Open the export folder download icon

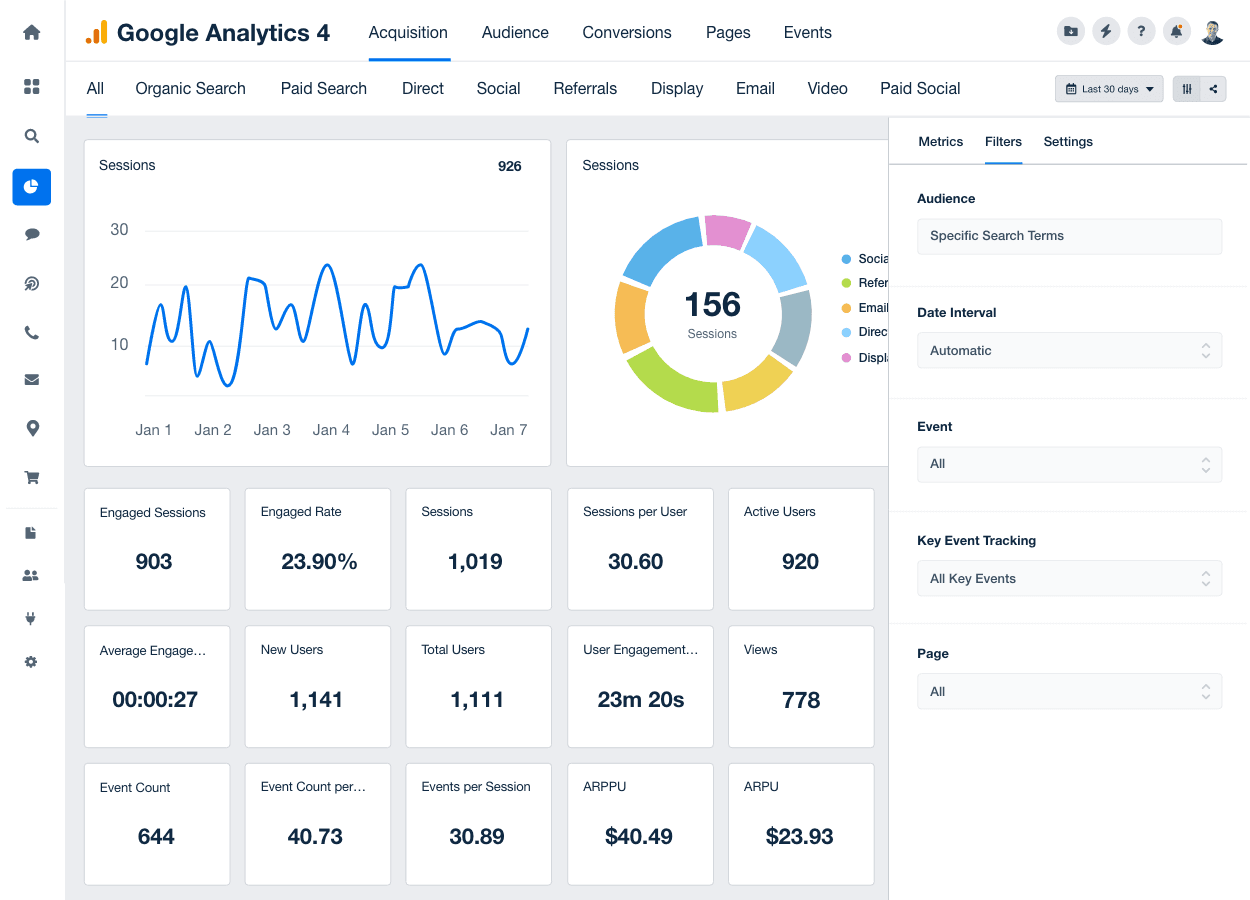coord(1070,31)
